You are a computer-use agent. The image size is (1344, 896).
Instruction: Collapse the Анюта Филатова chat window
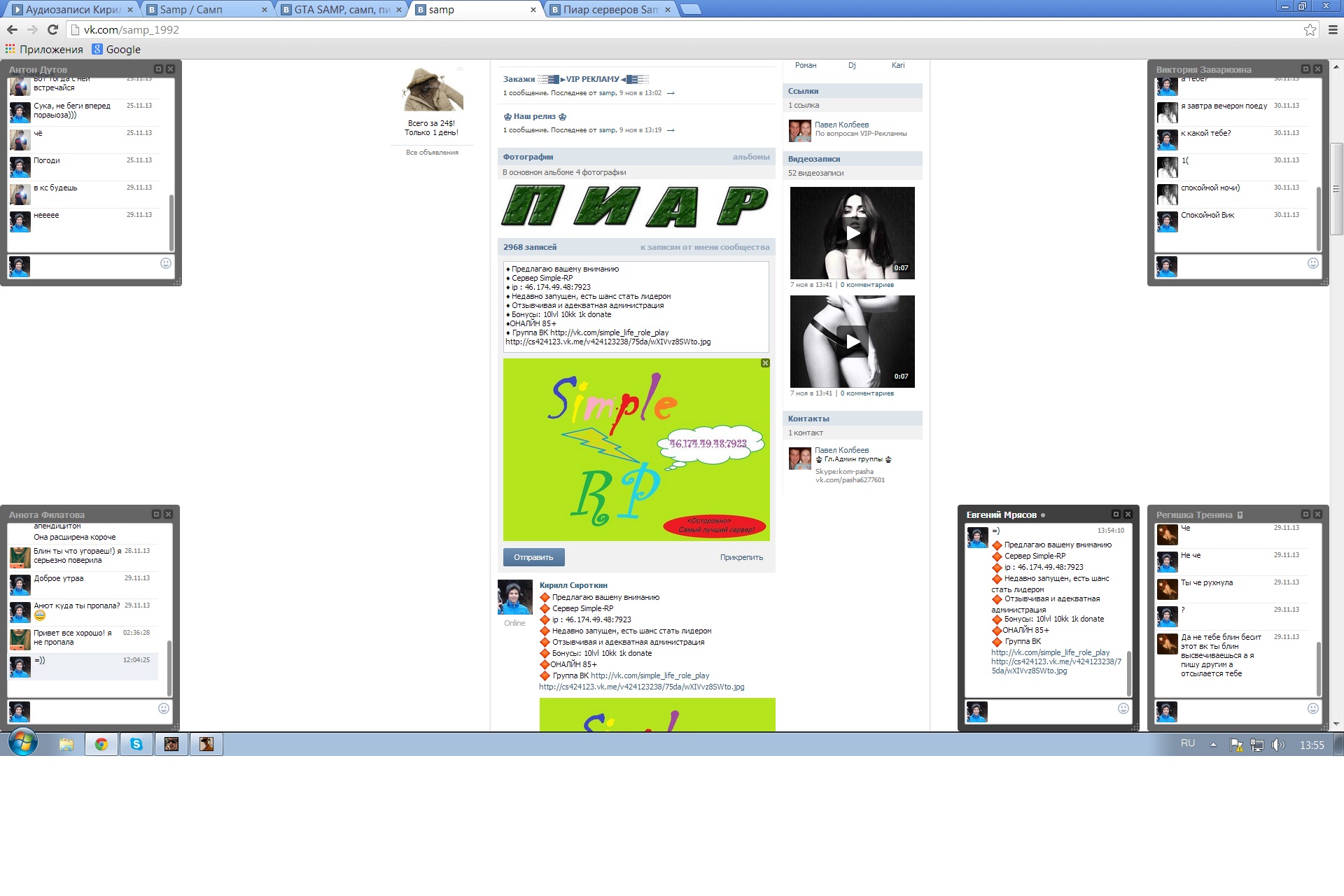point(156,514)
